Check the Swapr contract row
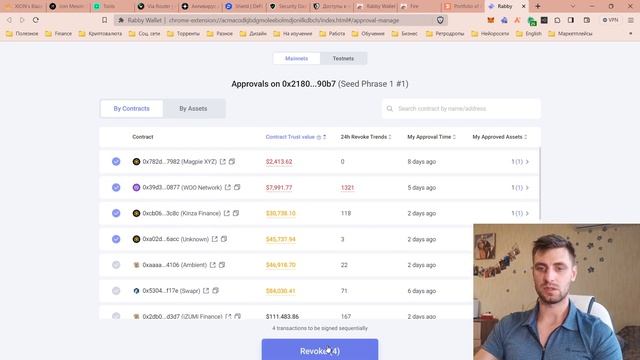Screen dimensions: 640x360 (116, 291)
